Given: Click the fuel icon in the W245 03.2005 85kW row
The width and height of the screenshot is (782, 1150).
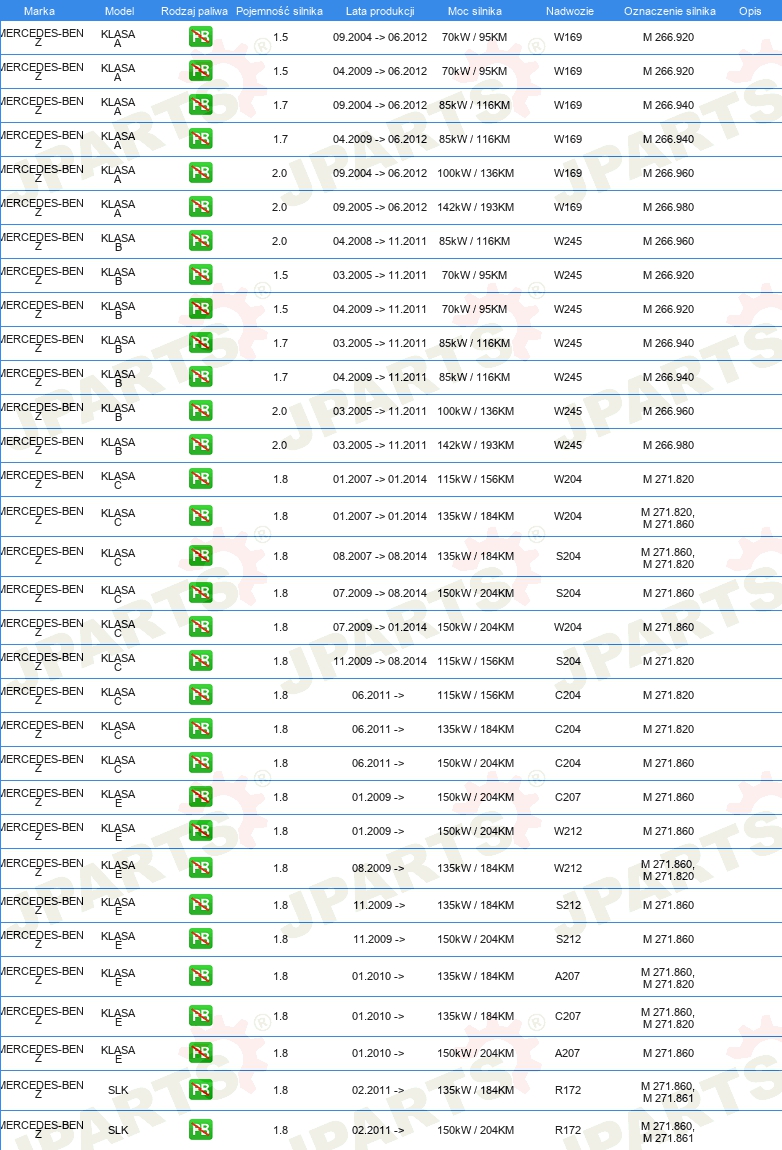Looking at the screenshot, I should click(x=200, y=343).
